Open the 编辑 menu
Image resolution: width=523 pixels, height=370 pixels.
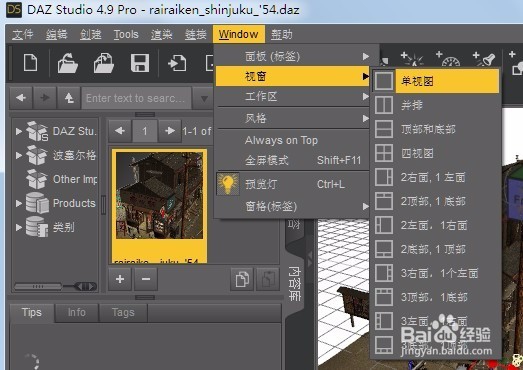pos(56,34)
